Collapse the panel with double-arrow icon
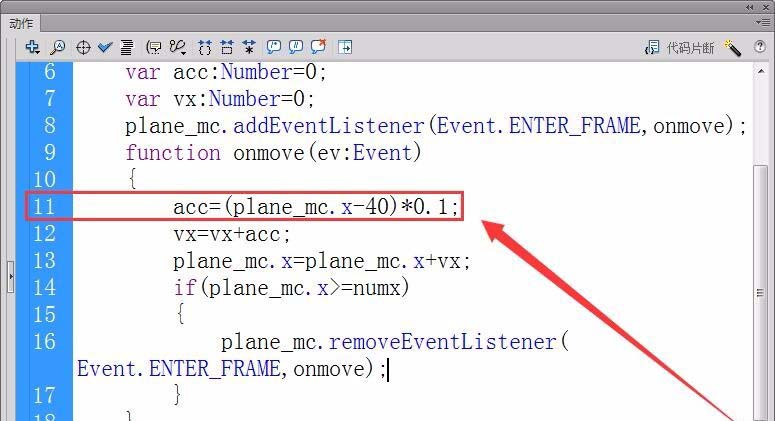Image resolution: width=775 pixels, height=421 pixels. click(x=750, y=7)
